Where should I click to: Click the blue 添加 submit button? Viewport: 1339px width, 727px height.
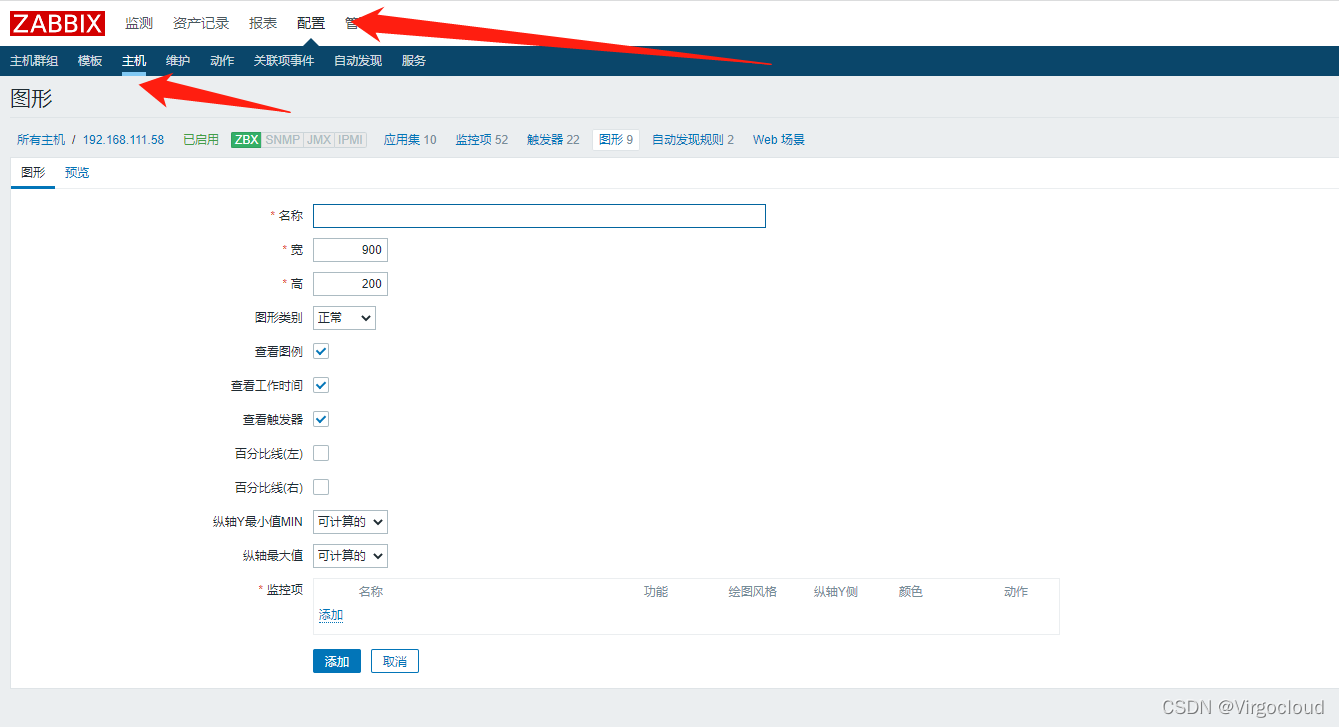[x=337, y=661]
